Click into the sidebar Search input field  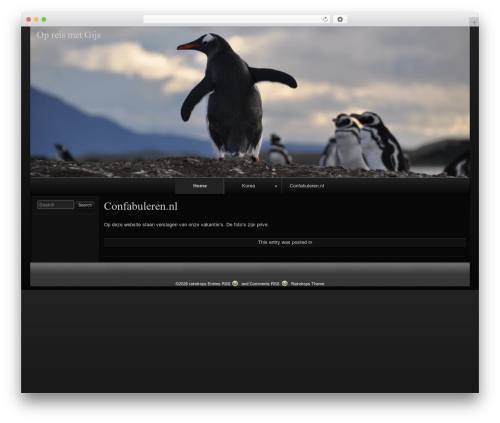pyautogui.click(x=55, y=205)
